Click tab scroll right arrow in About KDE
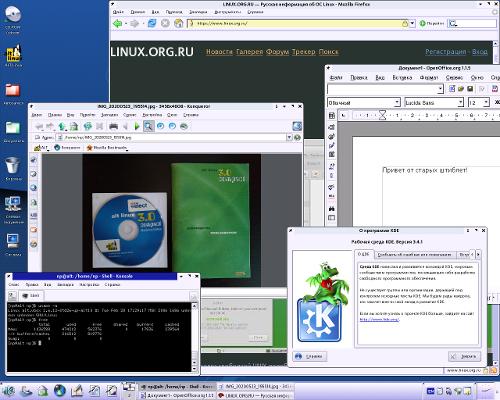Screen dimensions: 500x400 478,254
